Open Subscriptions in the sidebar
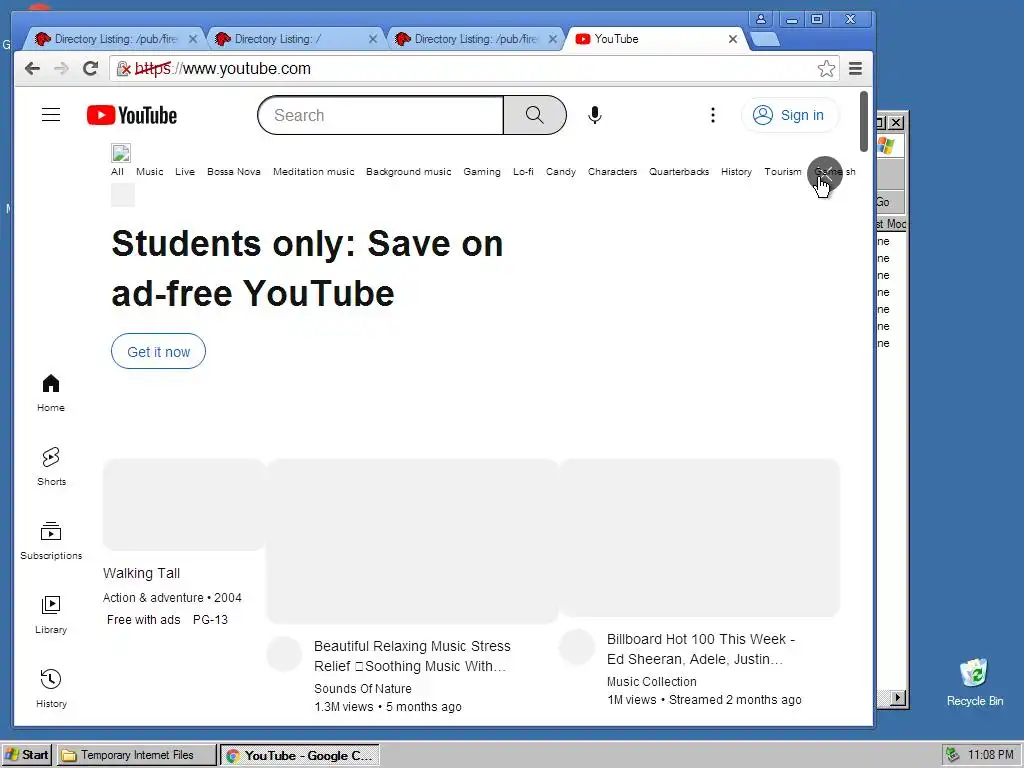This screenshot has height=768, width=1024. tap(51, 541)
